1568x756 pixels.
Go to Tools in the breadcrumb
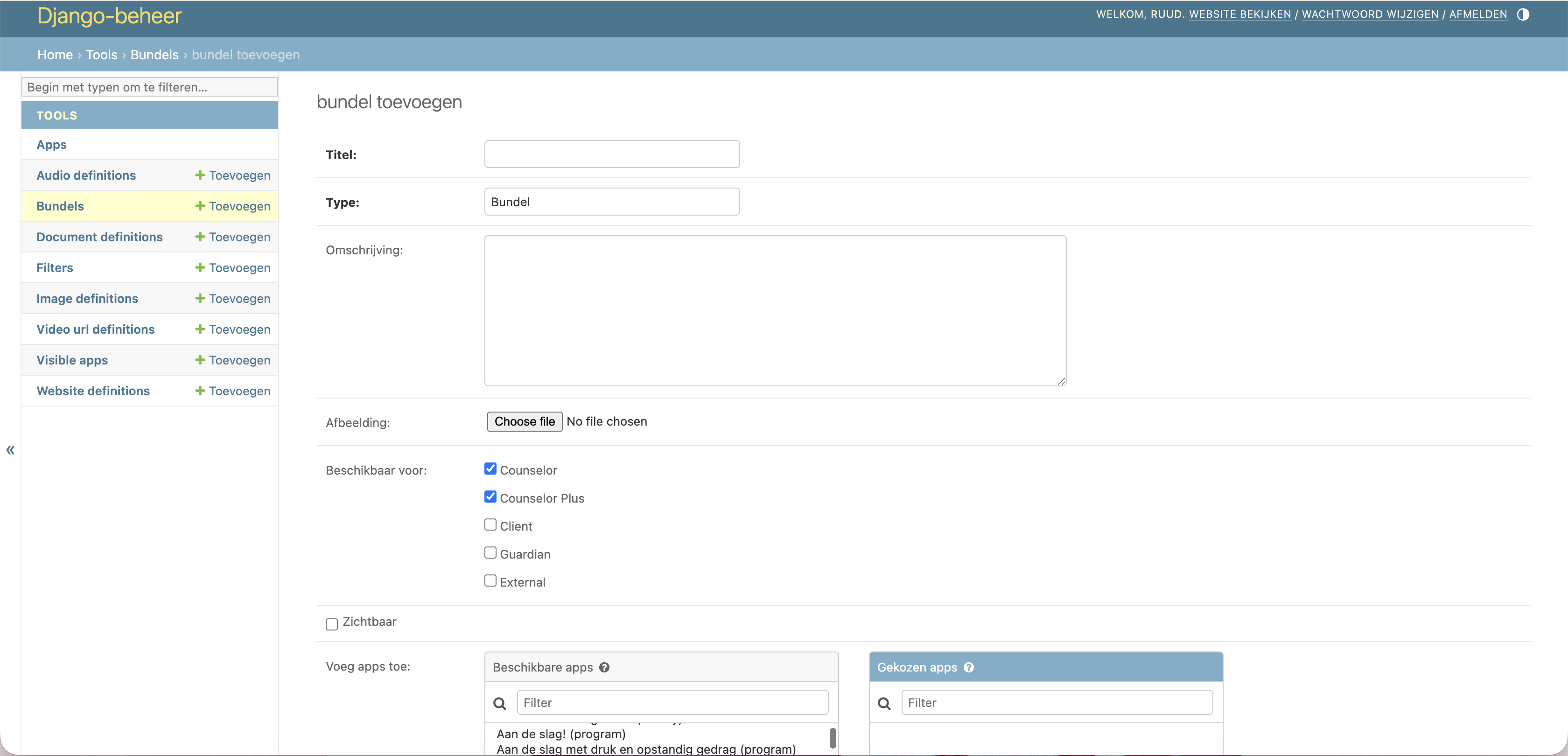tap(101, 55)
